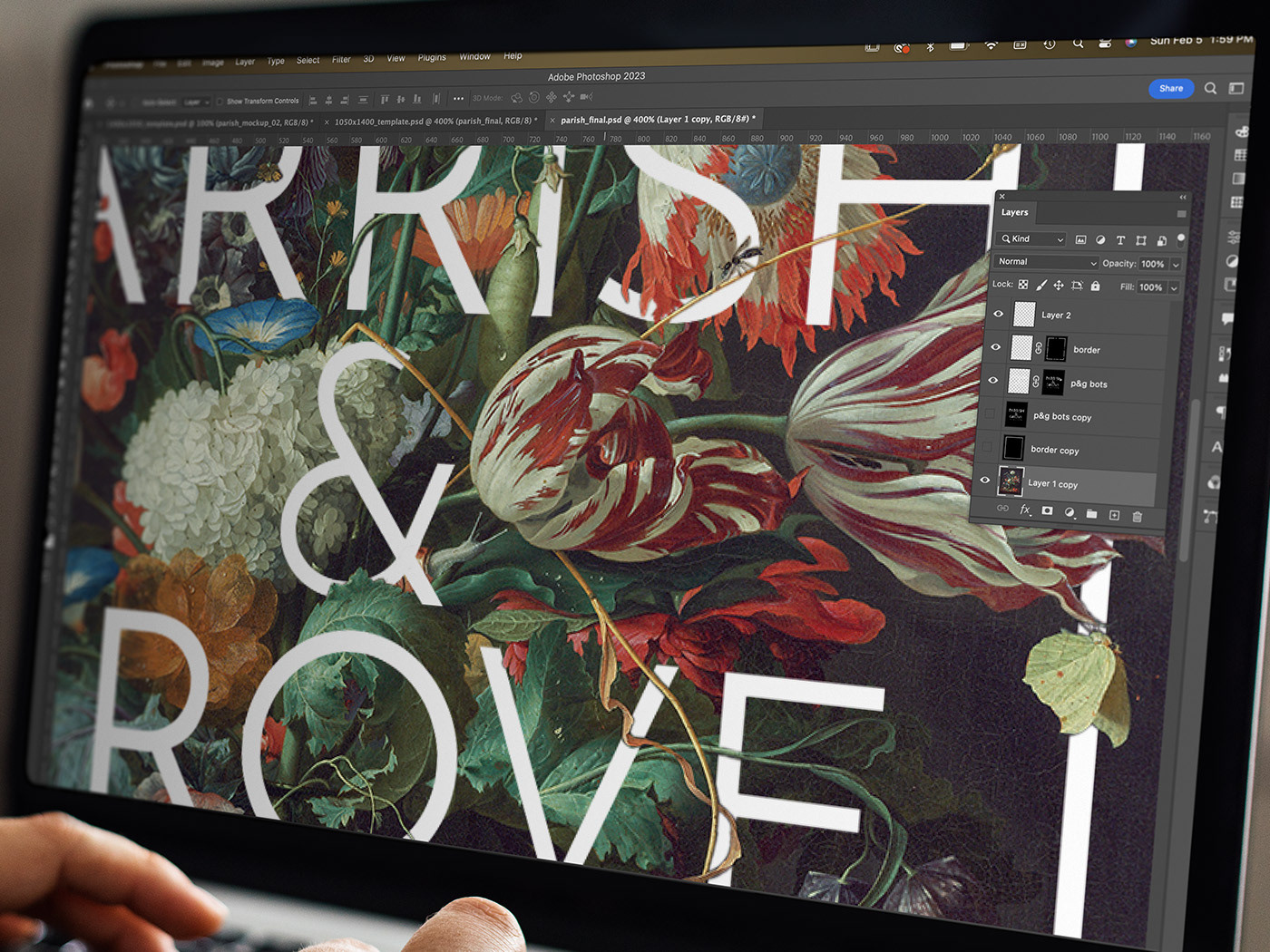The width and height of the screenshot is (1270, 952).
Task: Delete layer with trash icon
Action: 1137,516
